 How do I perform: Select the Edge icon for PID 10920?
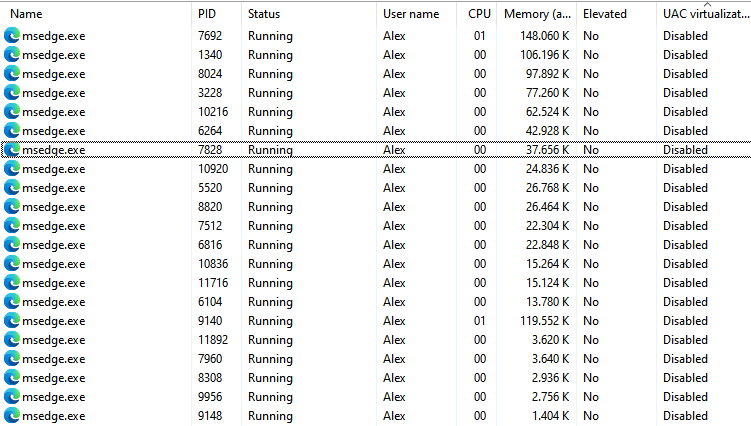click(12, 169)
